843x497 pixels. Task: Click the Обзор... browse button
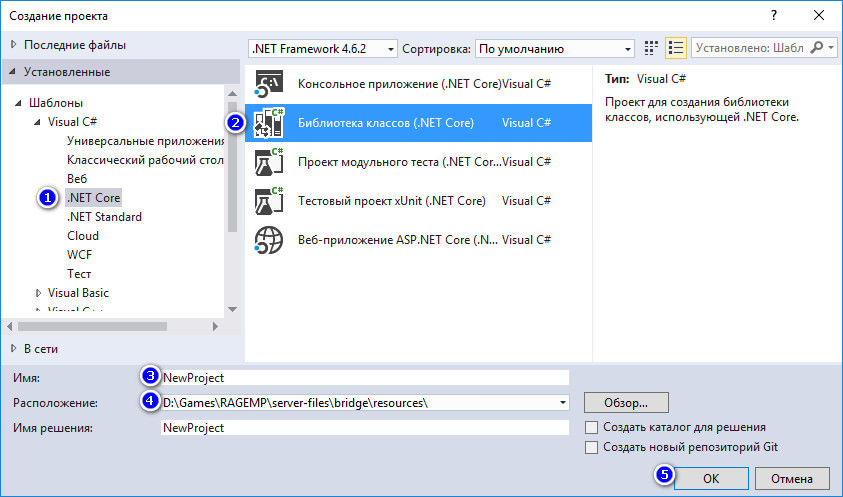click(x=626, y=402)
